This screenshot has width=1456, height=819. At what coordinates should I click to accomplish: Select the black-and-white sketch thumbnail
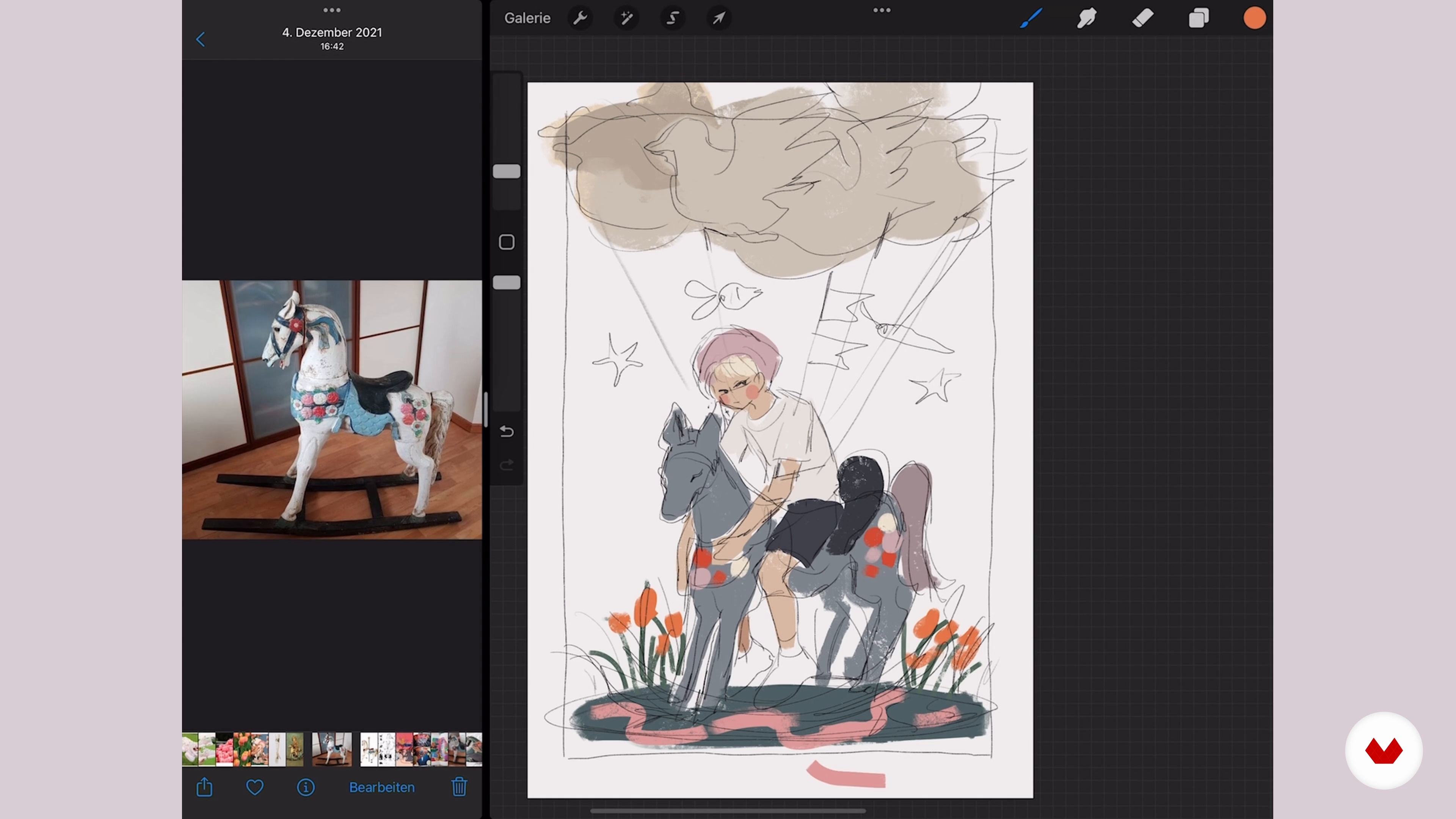(387, 749)
